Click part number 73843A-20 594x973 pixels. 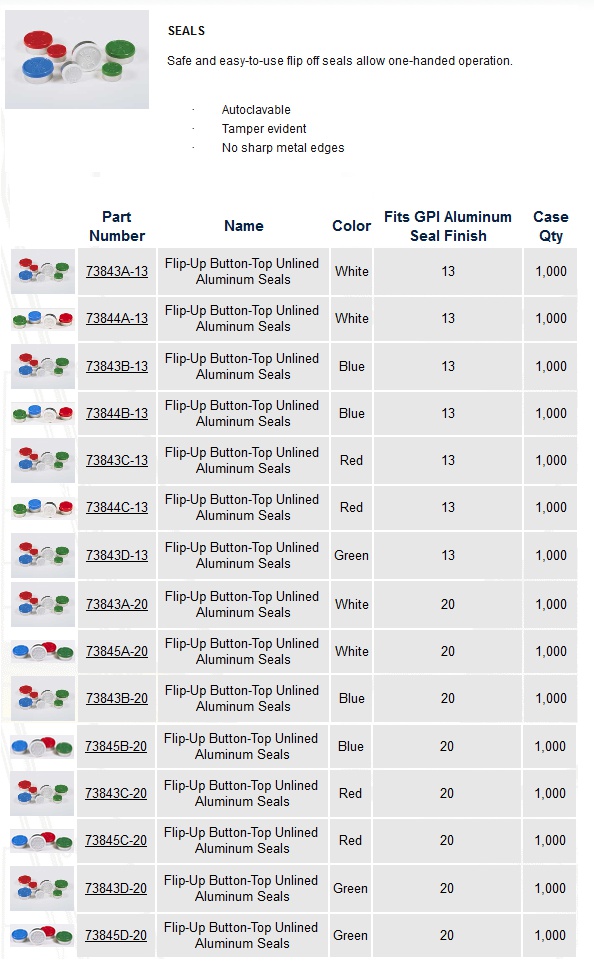click(117, 604)
